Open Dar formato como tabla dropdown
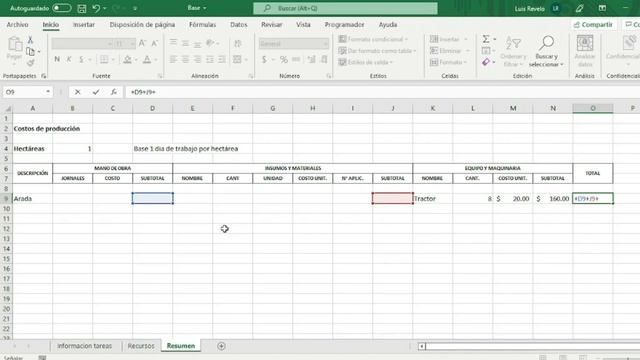This screenshot has height=360, width=640. (378, 51)
